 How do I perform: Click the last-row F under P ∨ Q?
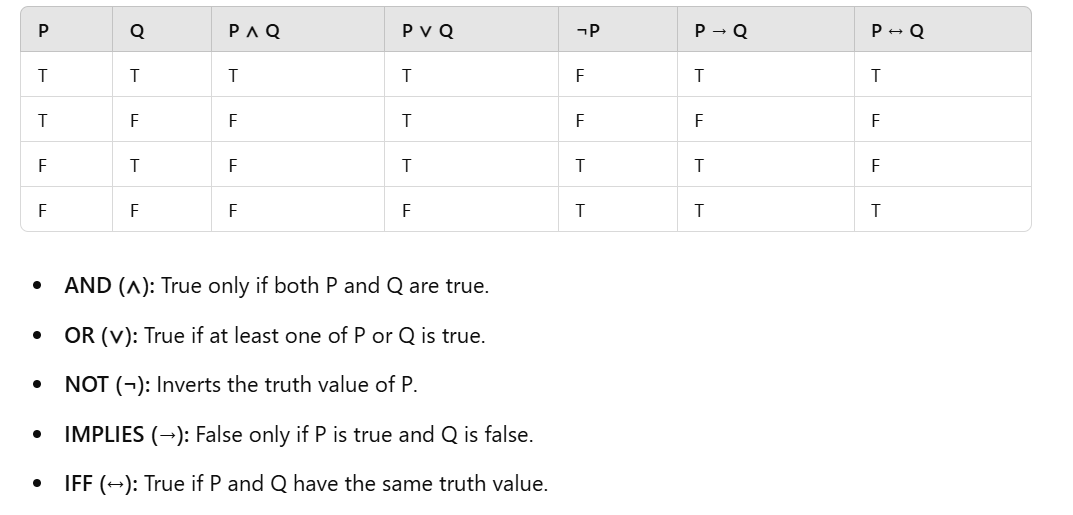point(406,211)
